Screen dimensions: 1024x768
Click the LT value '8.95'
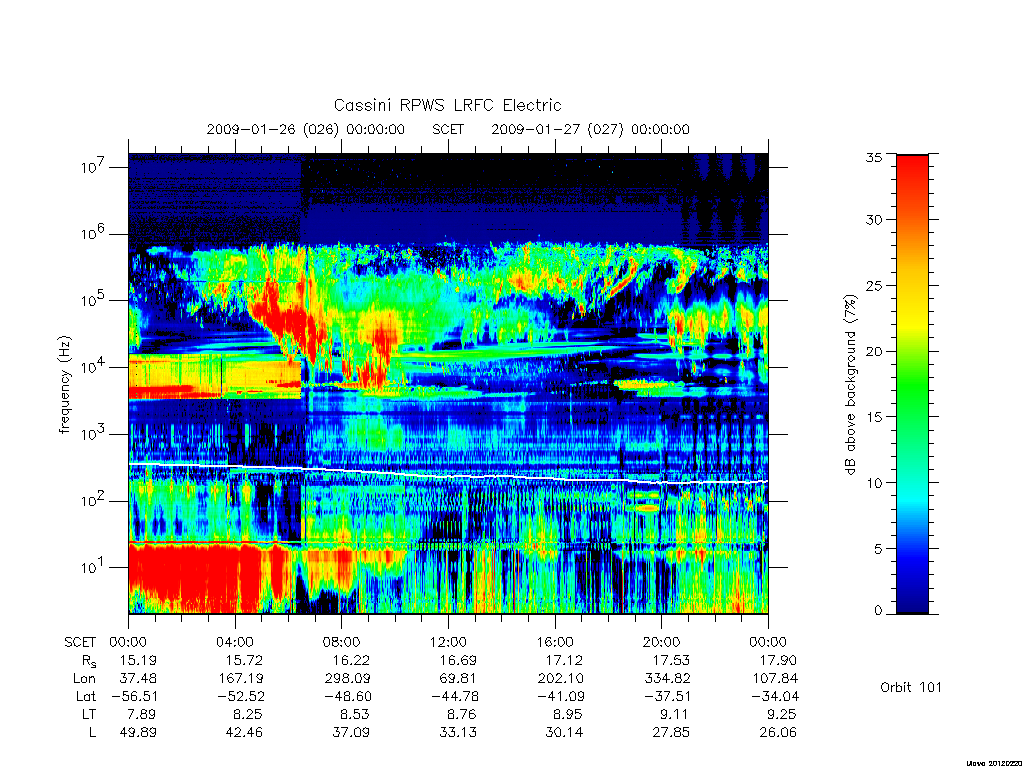click(570, 714)
